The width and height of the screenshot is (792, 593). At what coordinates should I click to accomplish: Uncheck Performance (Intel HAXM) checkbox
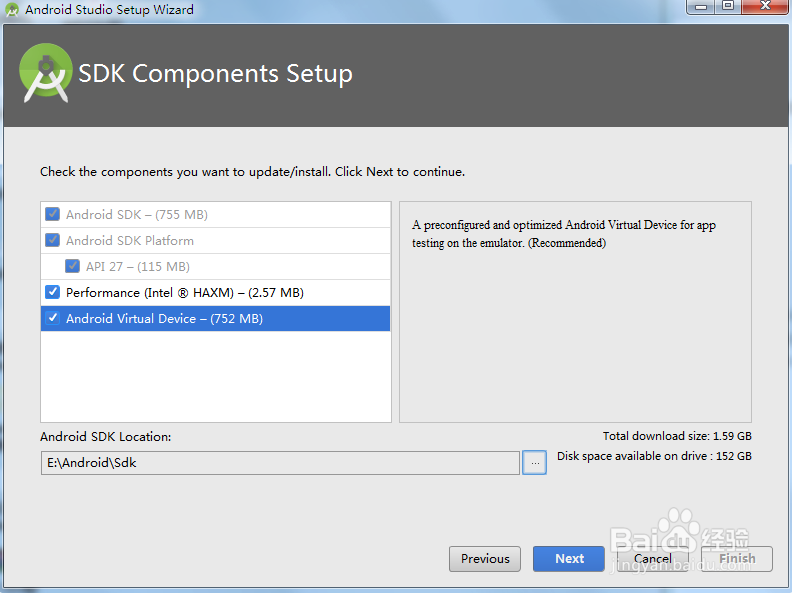[x=53, y=292]
